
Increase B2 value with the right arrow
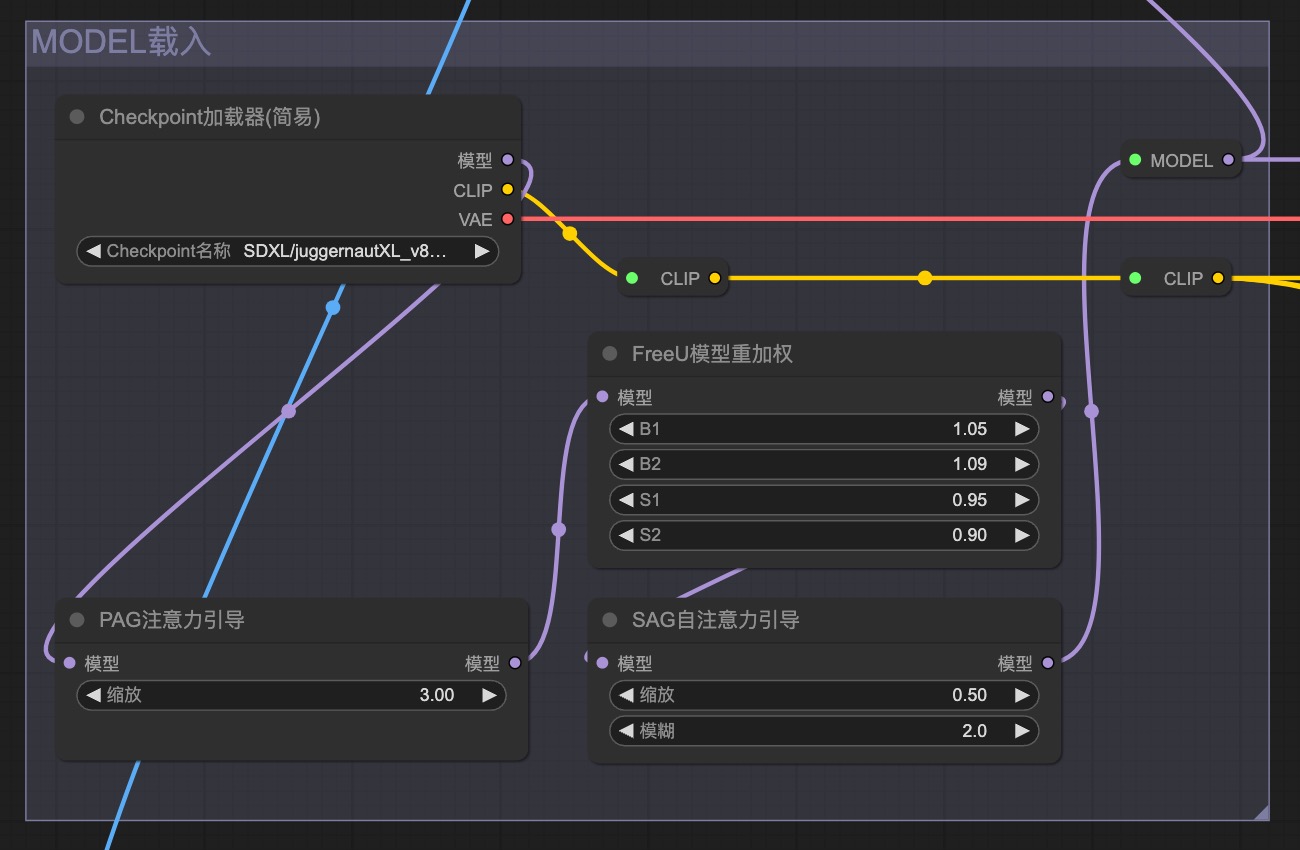pos(1022,464)
